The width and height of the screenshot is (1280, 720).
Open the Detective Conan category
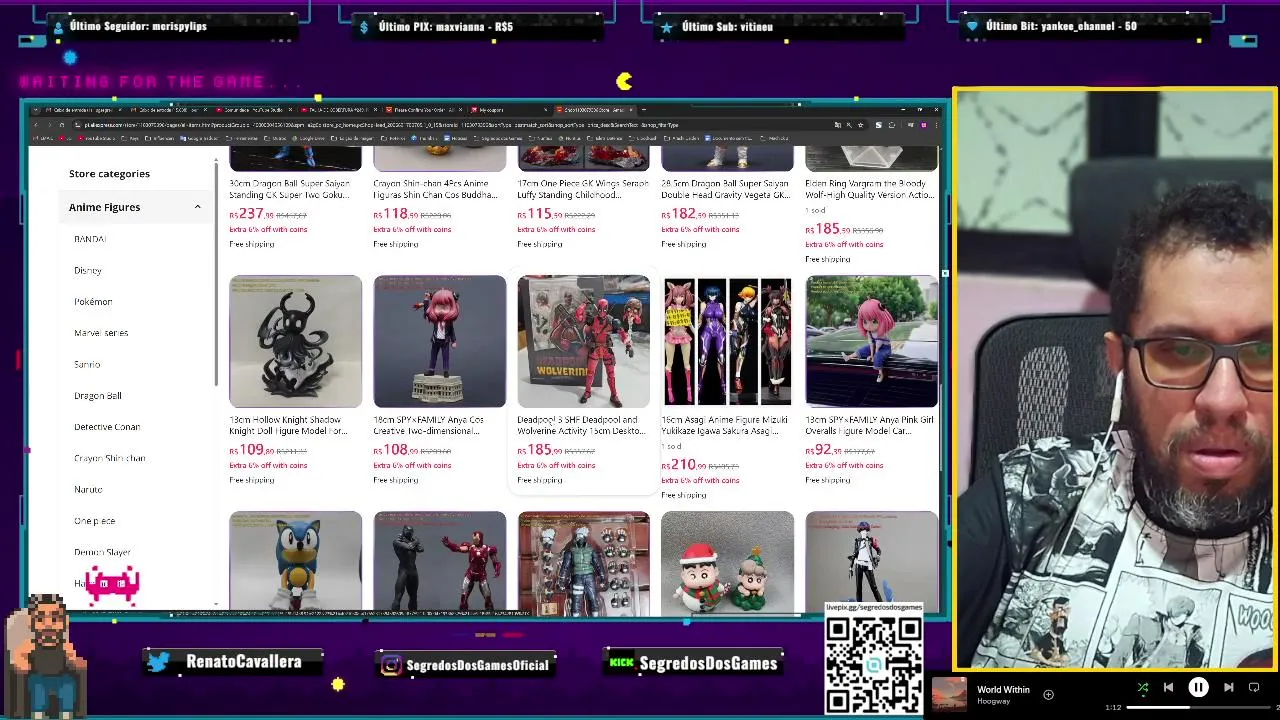coord(107,427)
